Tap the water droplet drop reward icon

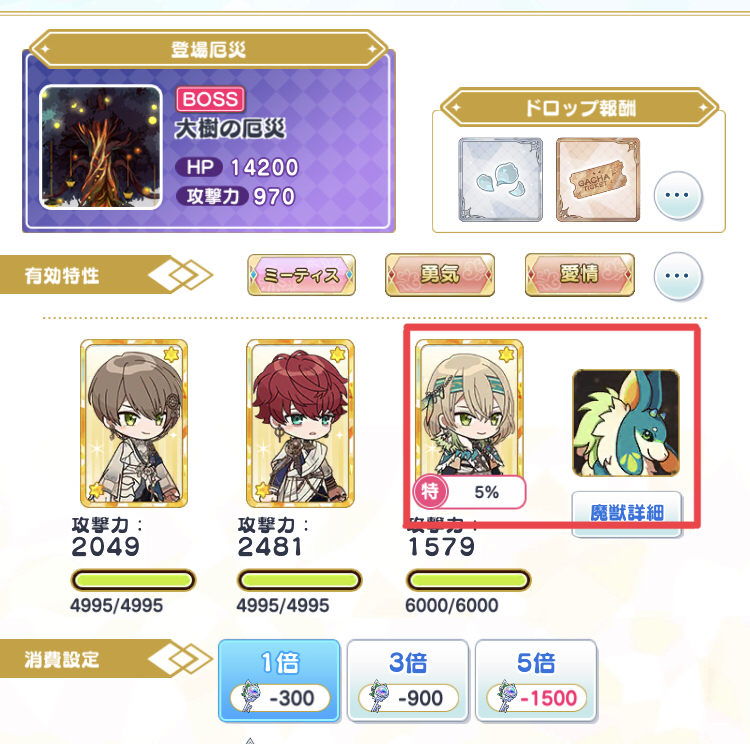click(x=500, y=179)
